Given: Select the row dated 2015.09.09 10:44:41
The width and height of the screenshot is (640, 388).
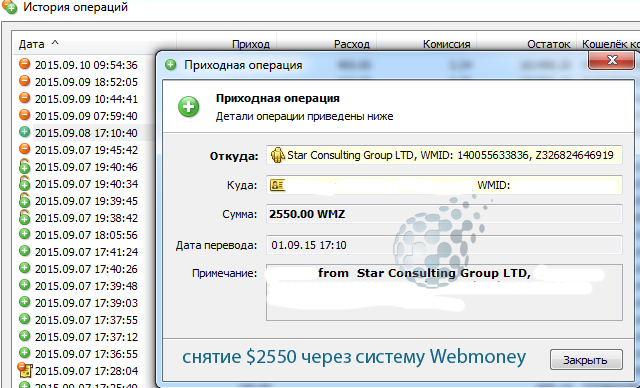Looking at the screenshot, I should [x=86, y=99].
